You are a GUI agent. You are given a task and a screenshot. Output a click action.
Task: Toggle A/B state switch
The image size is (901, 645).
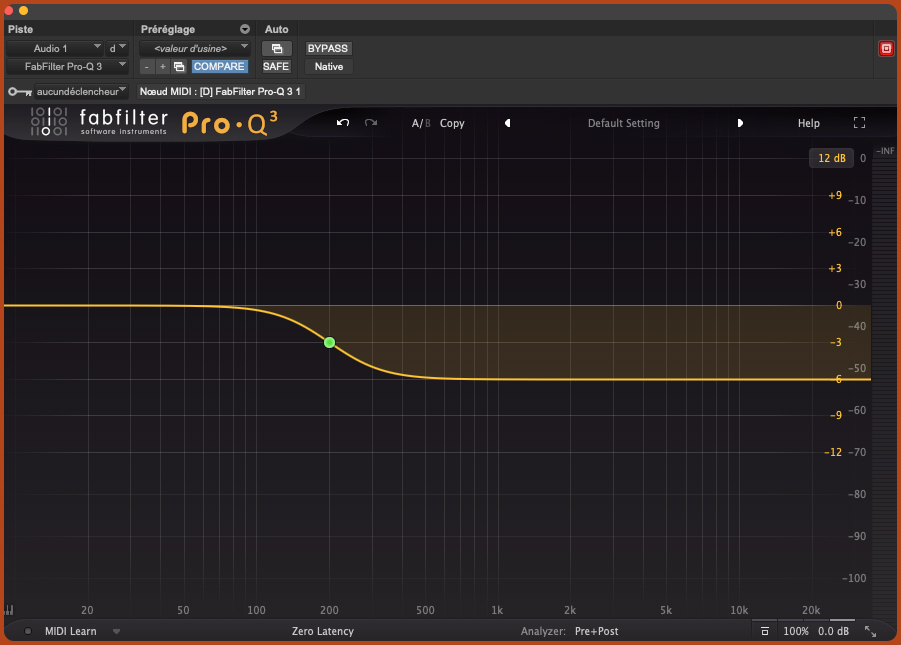click(421, 123)
